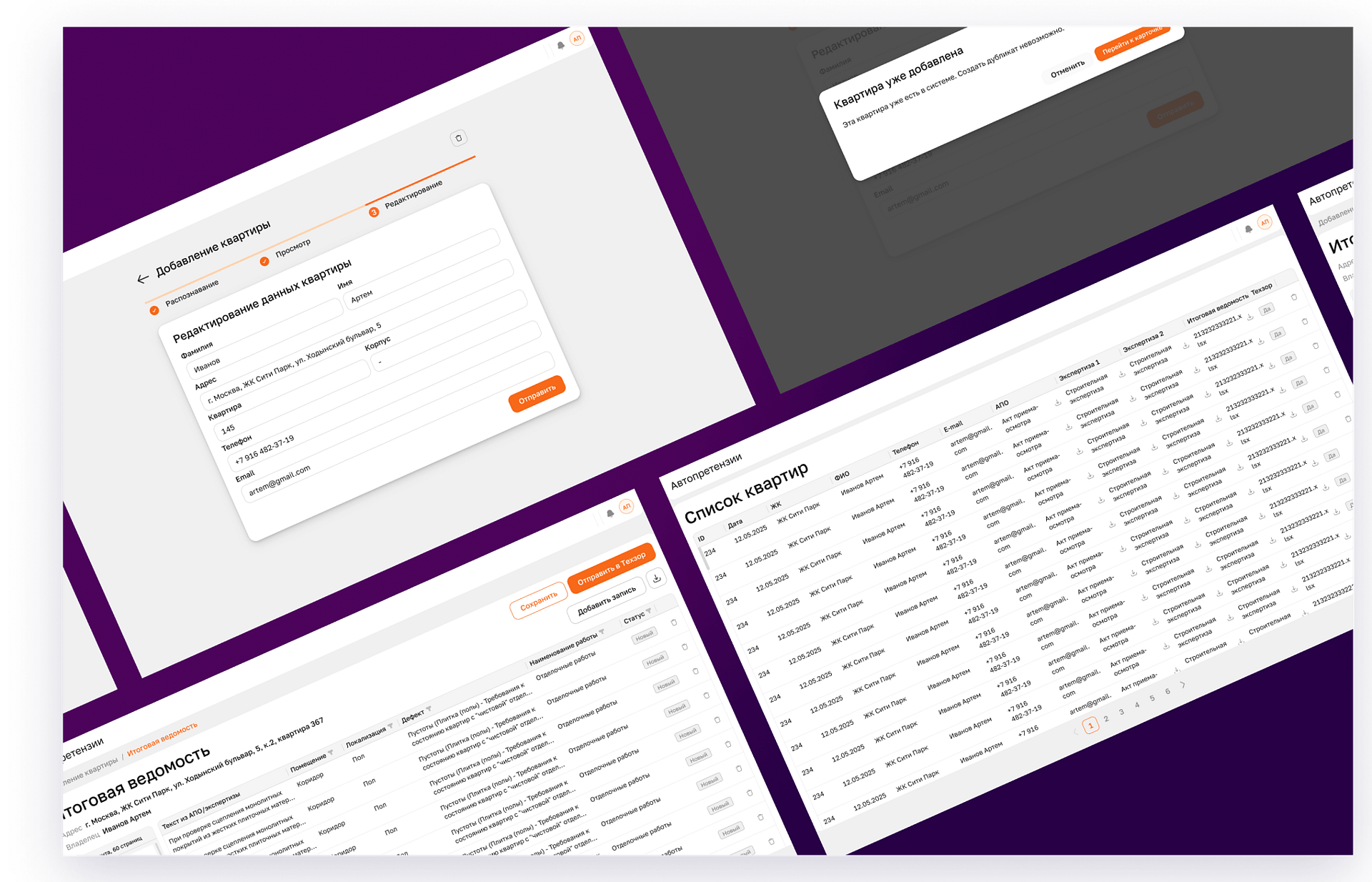Switch to the Распознавание step
1372x882 pixels.
click(x=191, y=294)
